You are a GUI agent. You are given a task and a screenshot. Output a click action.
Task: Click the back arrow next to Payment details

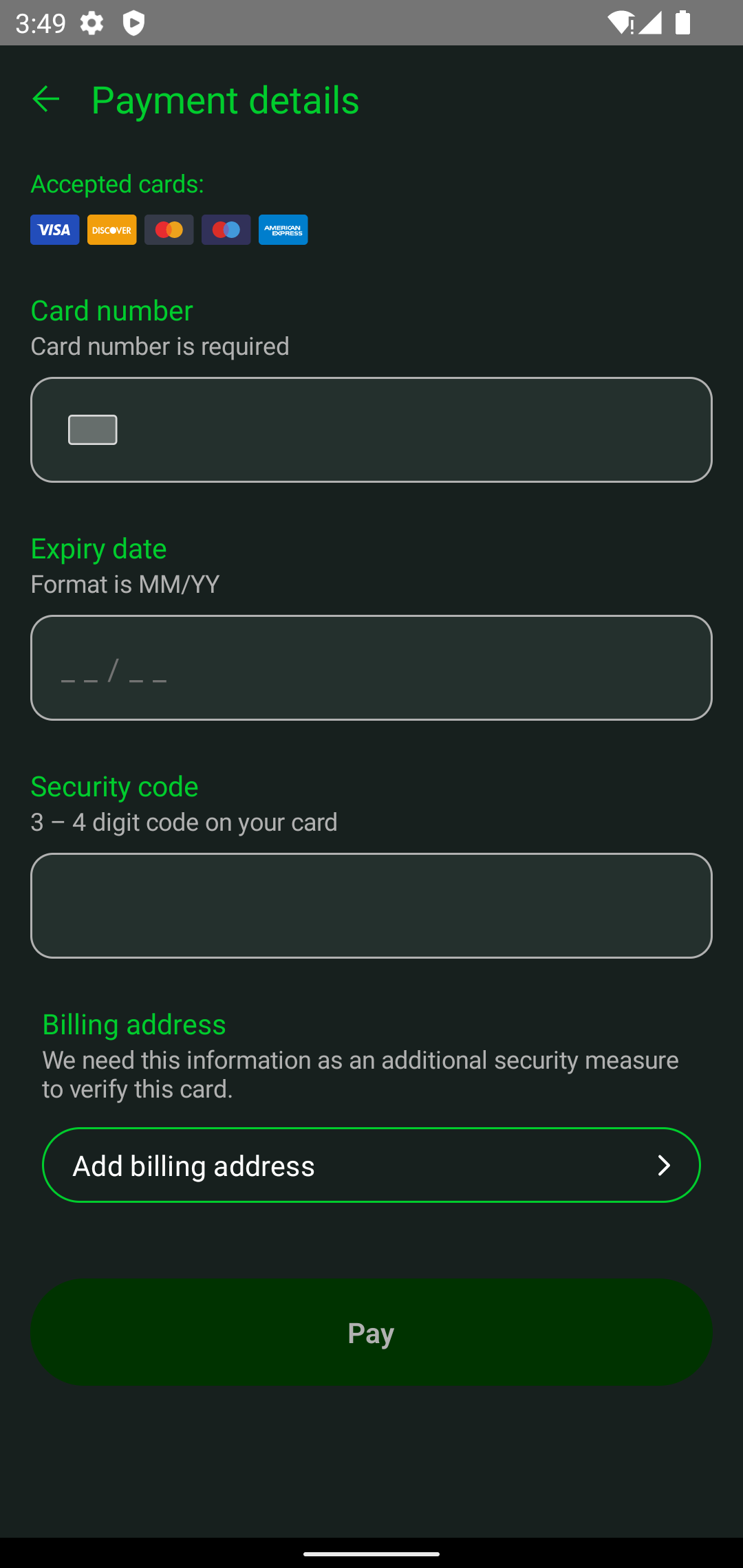[45, 99]
